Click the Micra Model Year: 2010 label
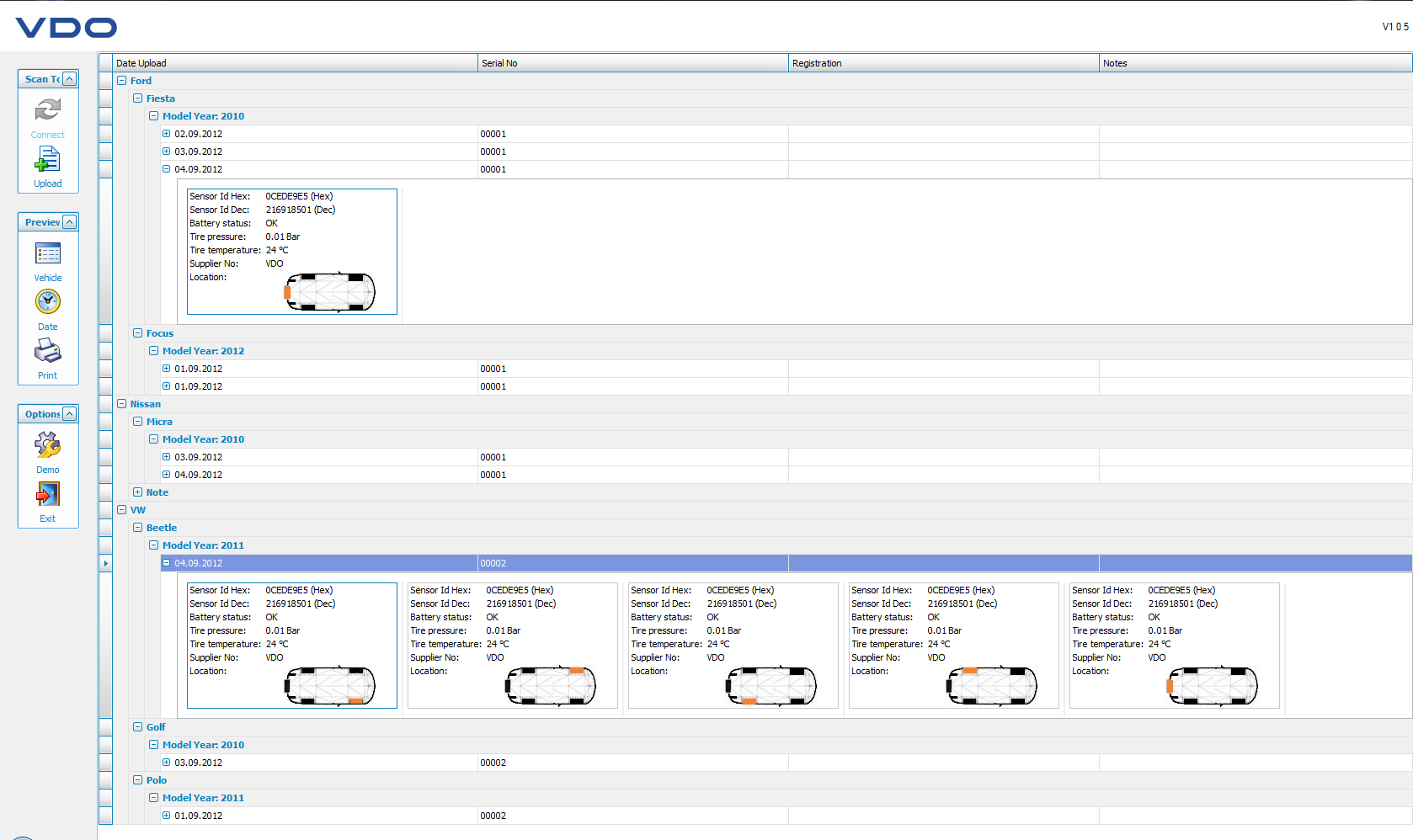 click(x=203, y=439)
